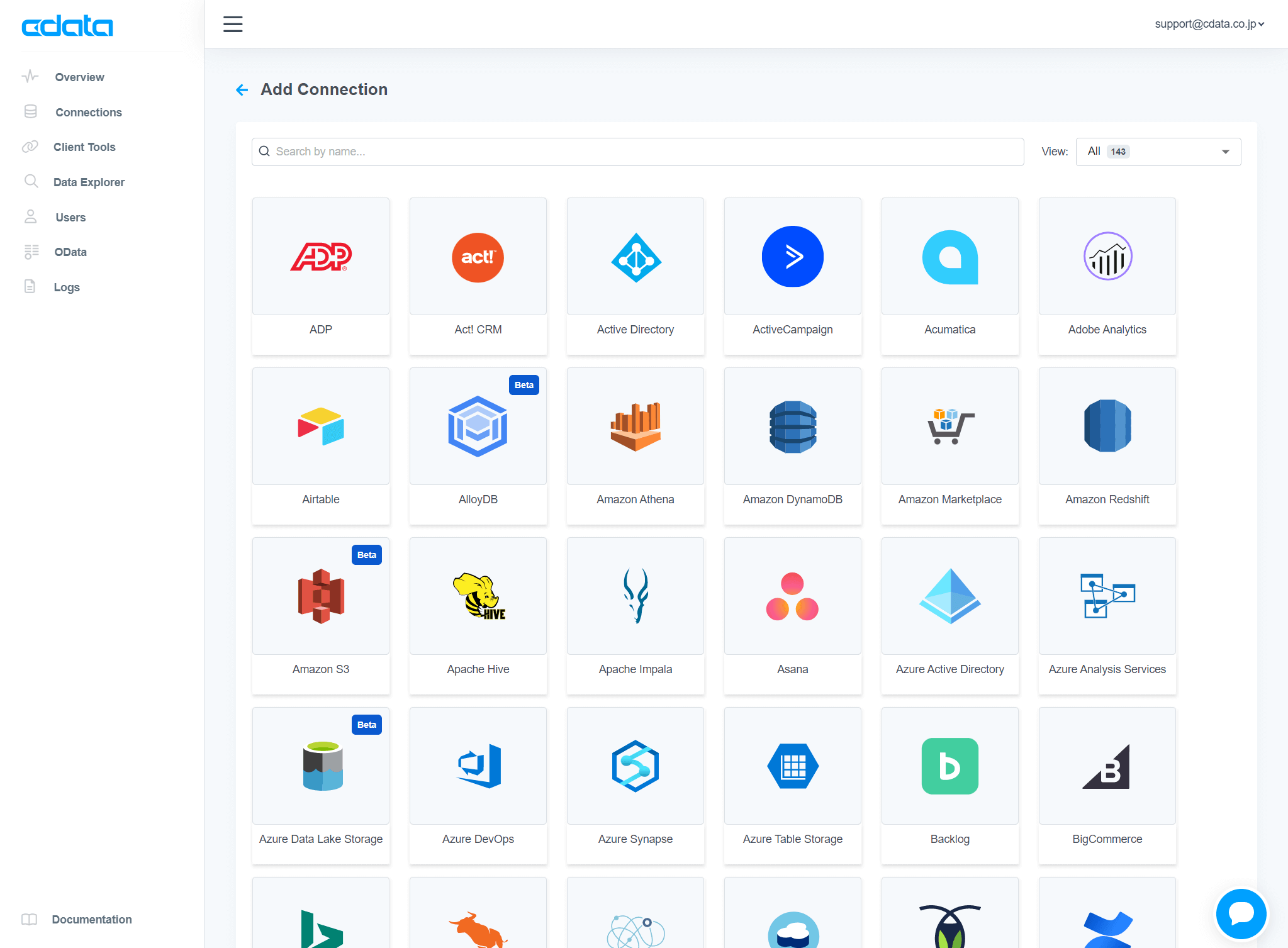Screen dimensions: 1288x948
Task: Select the Asana connector logo
Action: point(793,596)
